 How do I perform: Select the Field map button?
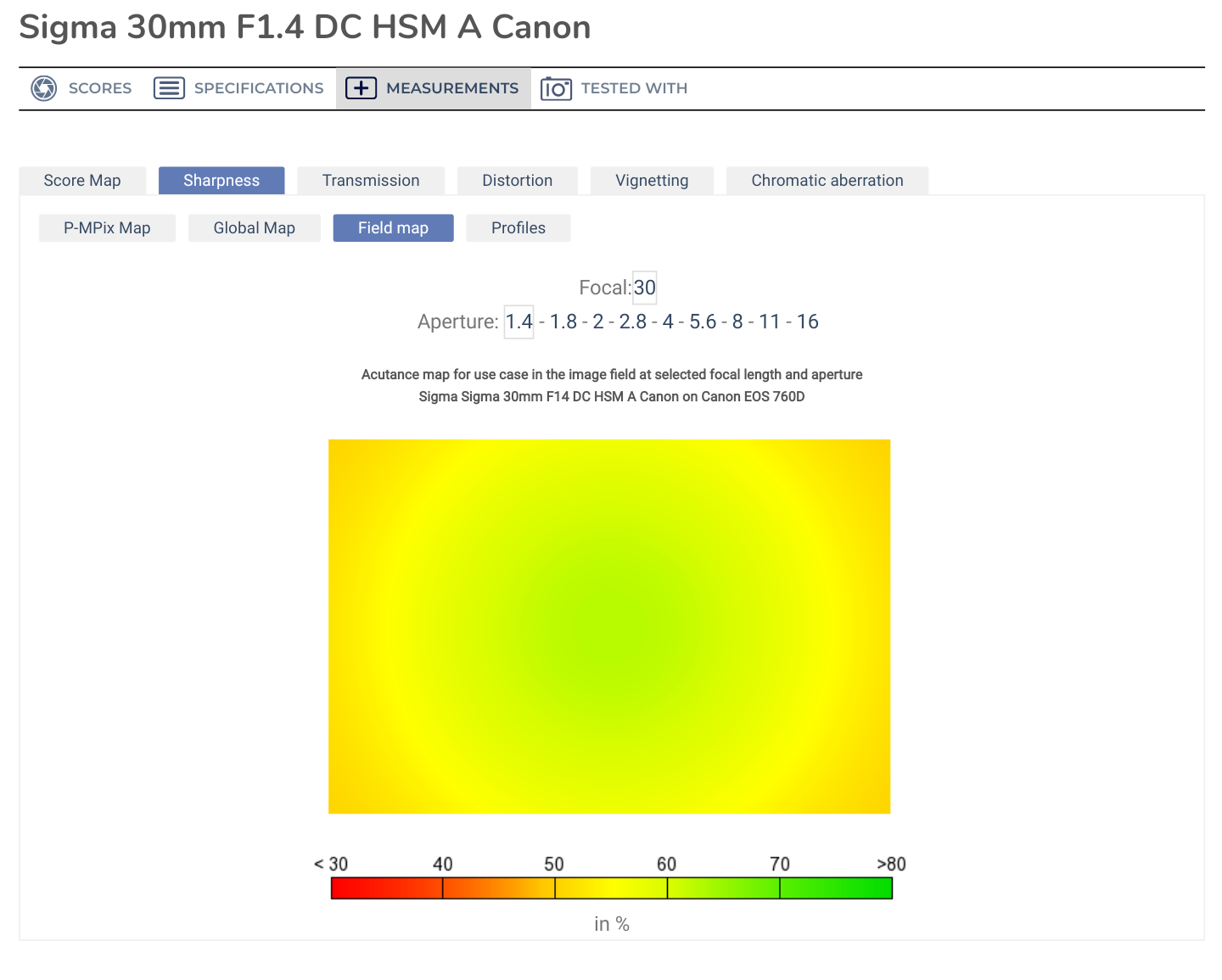coord(393,228)
